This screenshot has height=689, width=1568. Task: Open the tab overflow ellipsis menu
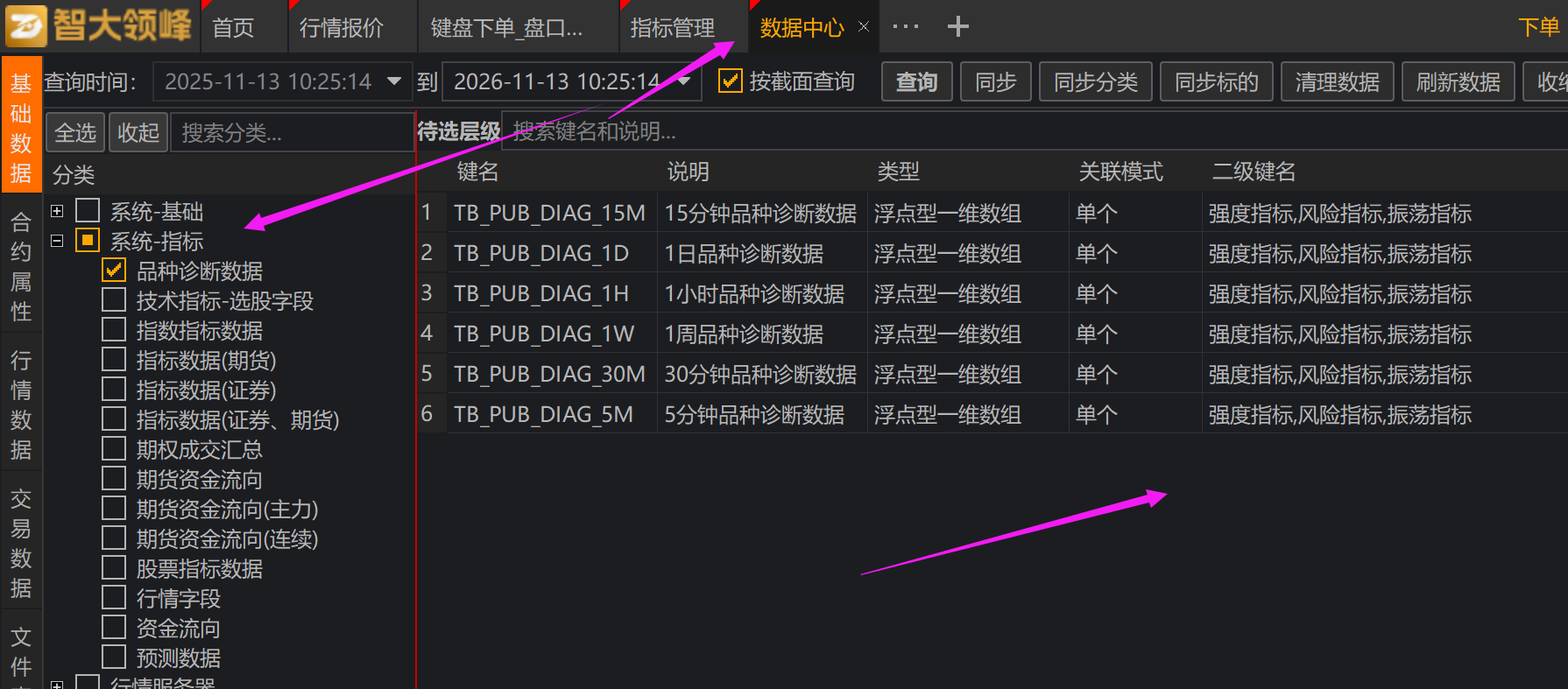coord(905,26)
